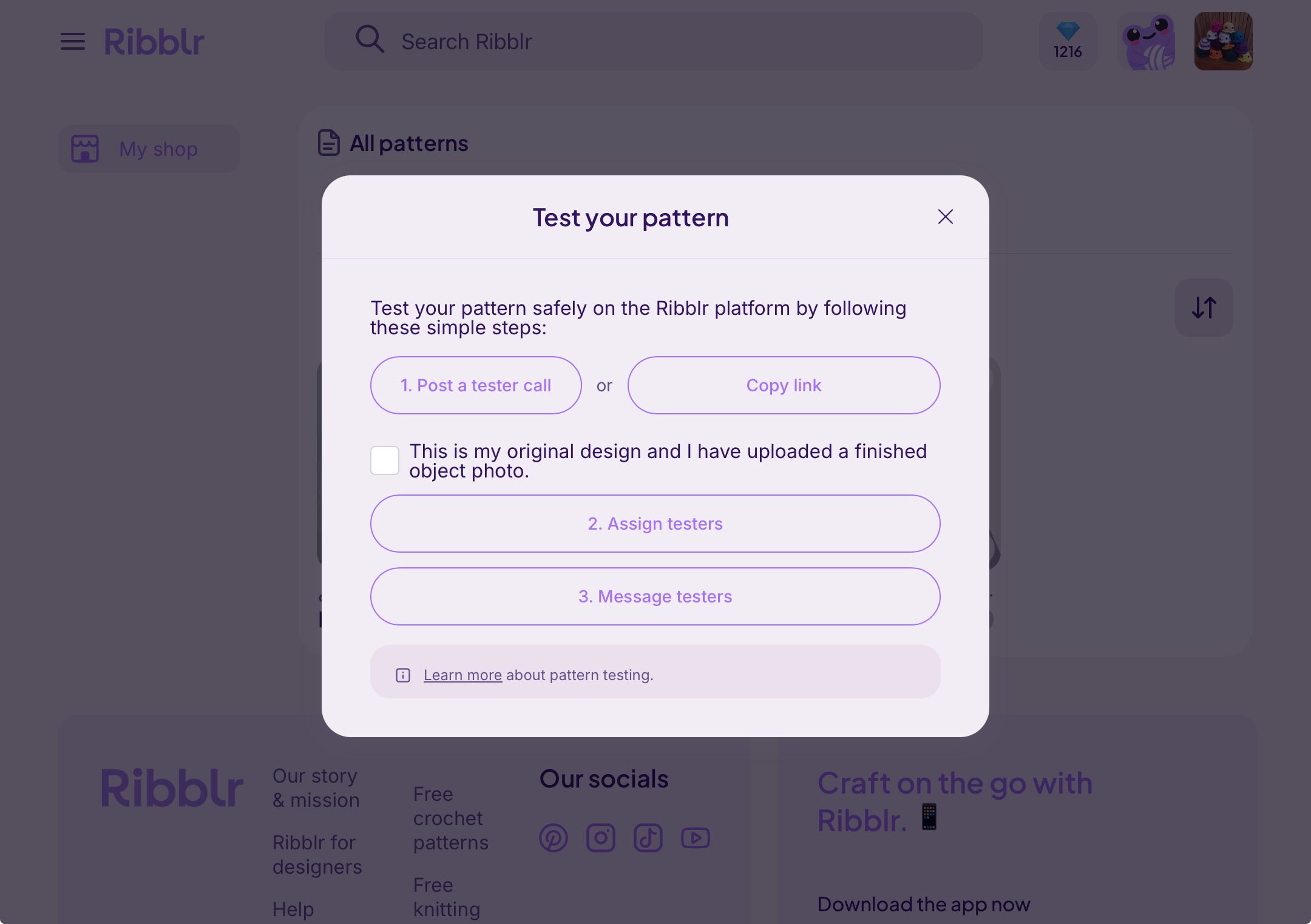This screenshot has width=1311, height=924.
Task: Open TikTok social icon
Action: [648, 838]
